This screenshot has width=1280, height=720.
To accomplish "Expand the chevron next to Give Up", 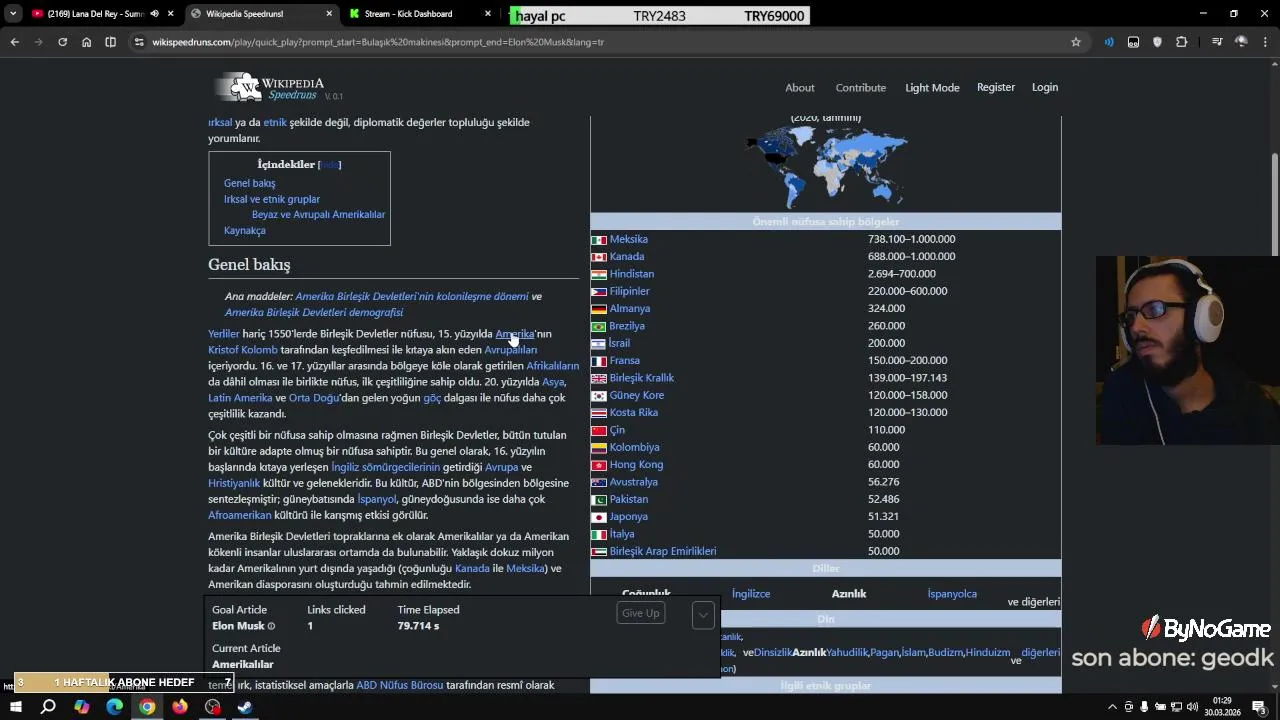I will click(x=703, y=614).
